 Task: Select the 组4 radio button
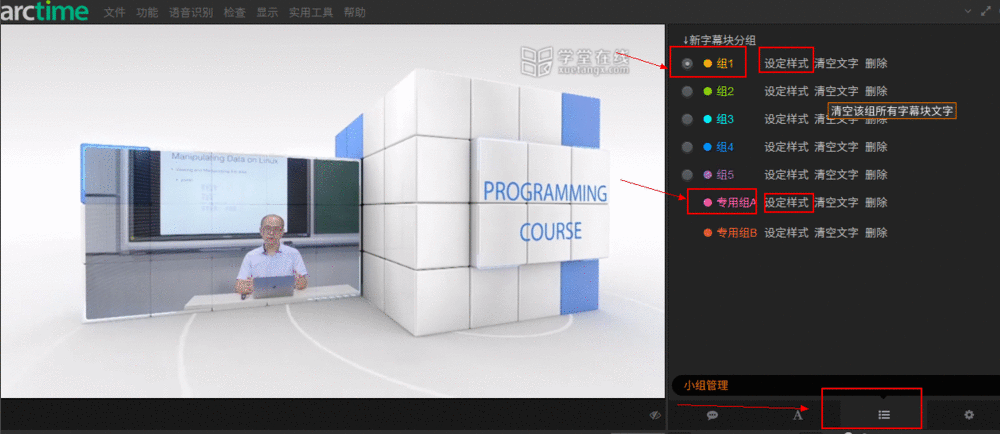point(687,147)
